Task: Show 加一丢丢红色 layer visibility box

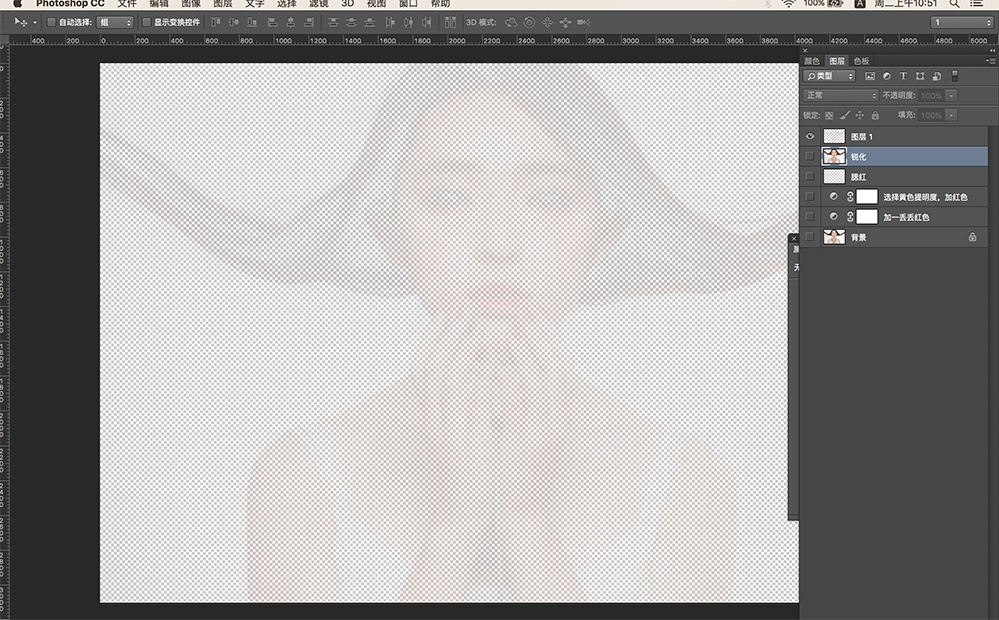Action: point(810,217)
